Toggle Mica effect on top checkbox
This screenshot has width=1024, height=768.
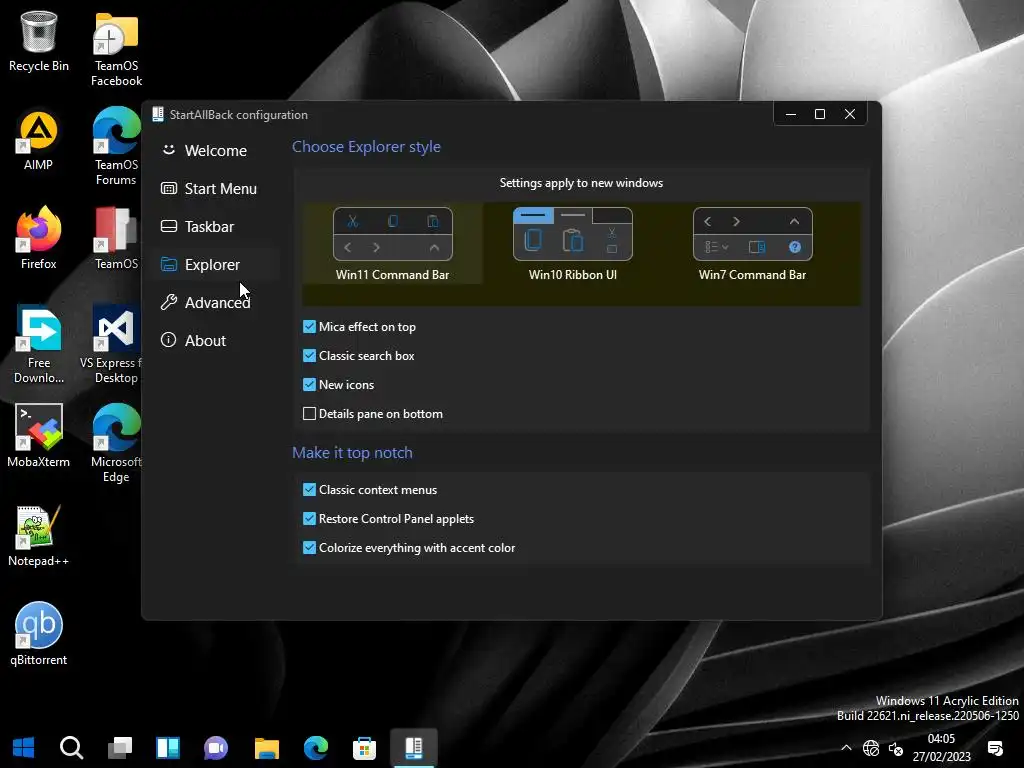click(x=310, y=327)
